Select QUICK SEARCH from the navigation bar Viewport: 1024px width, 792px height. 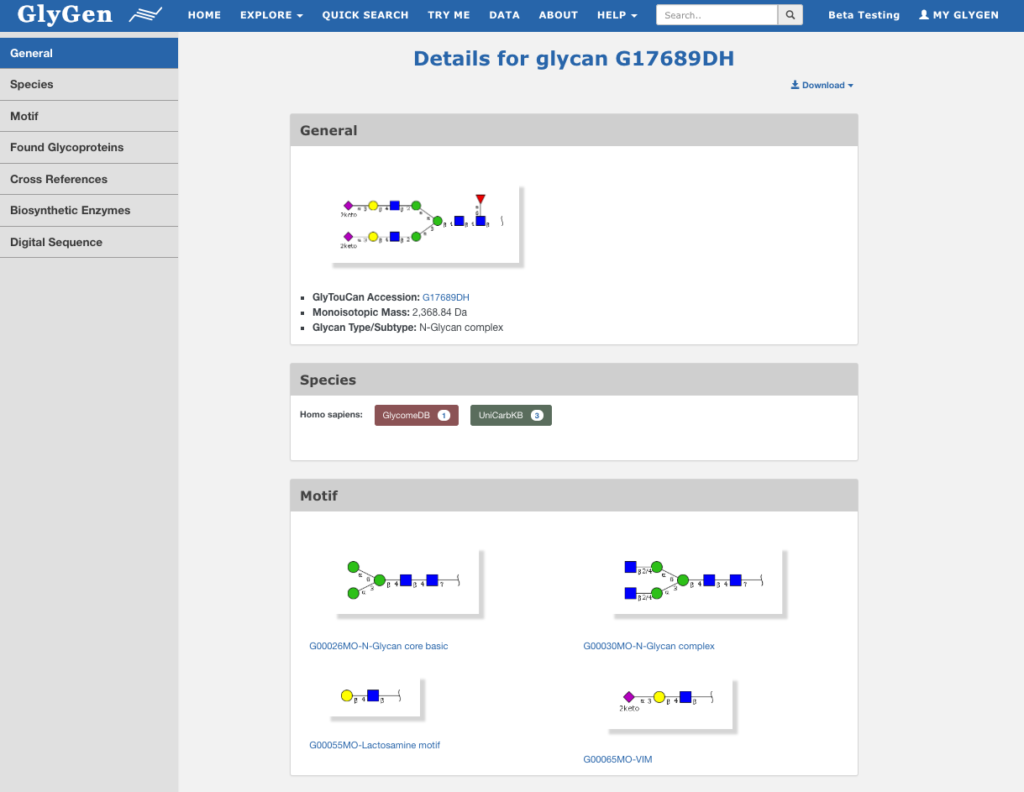[x=364, y=14]
